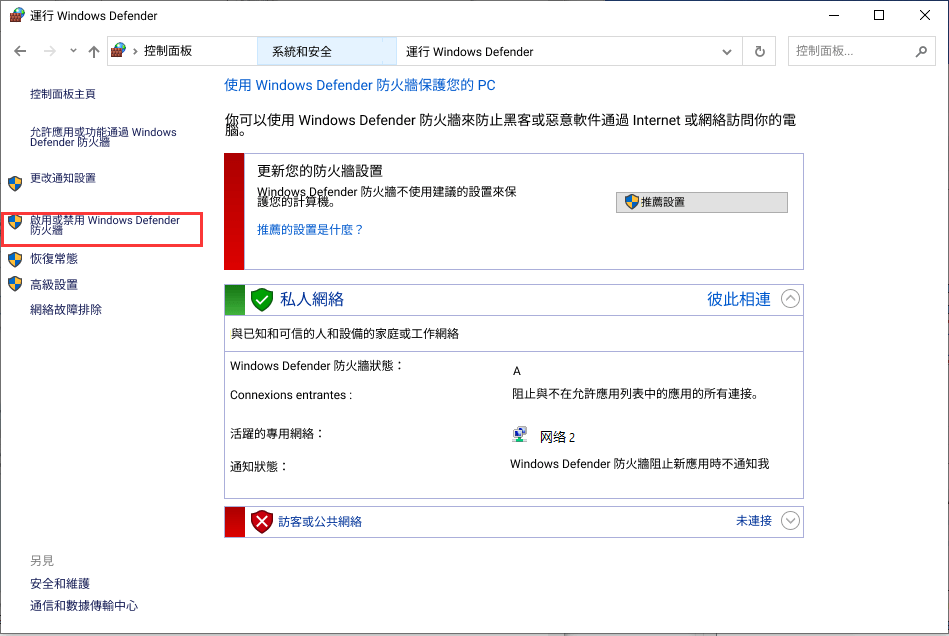Click 恢復常態 link
This screenshot has width=949, height=636.
[x=54, y=258]
